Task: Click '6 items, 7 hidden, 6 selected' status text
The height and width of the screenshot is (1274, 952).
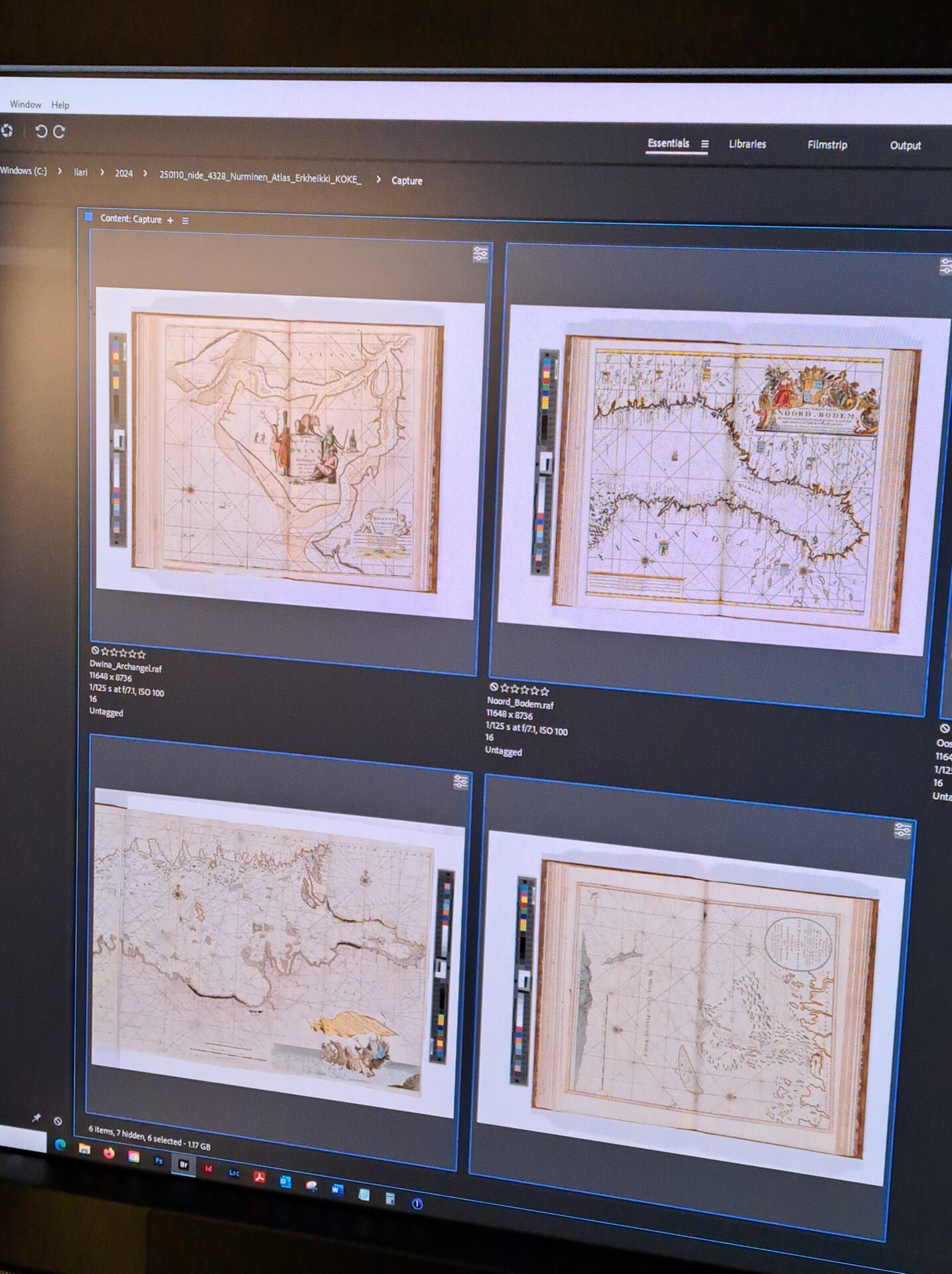Action: pyautogui.click(x=135, y=1135)
